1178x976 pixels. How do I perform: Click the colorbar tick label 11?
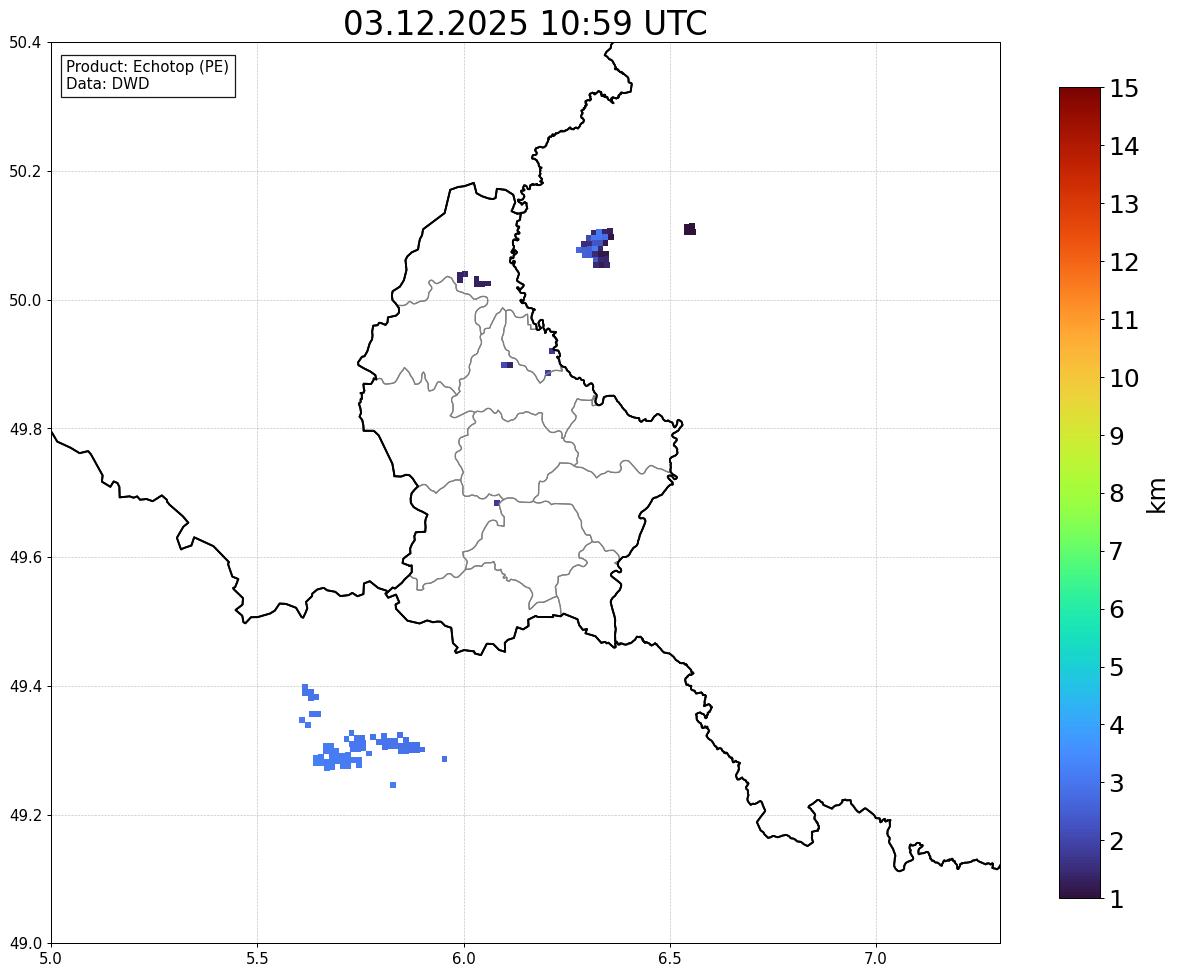1124,320
